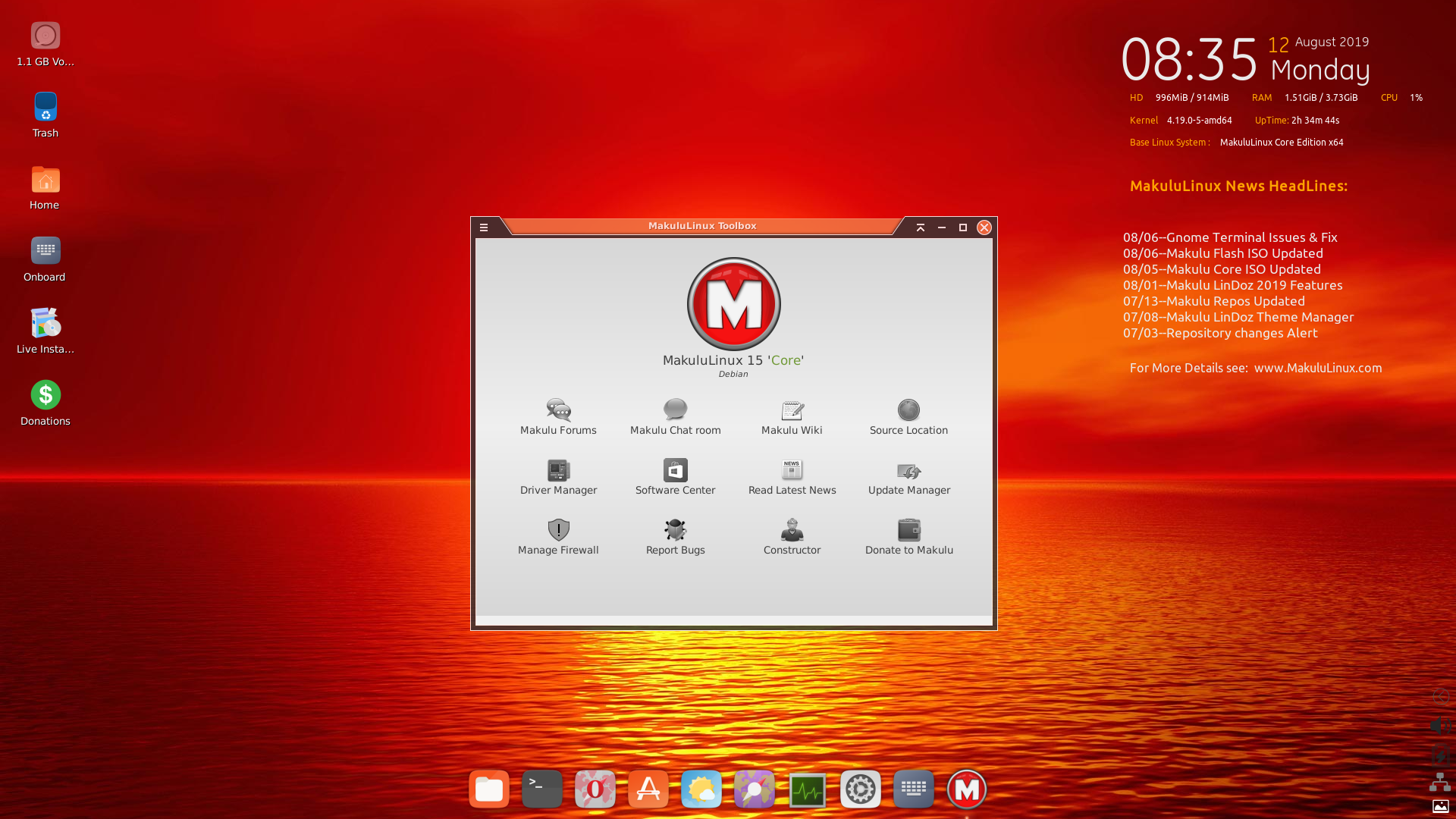
Task: Open Makulu Forums in the Toolbox
Action: coord(558,417)
